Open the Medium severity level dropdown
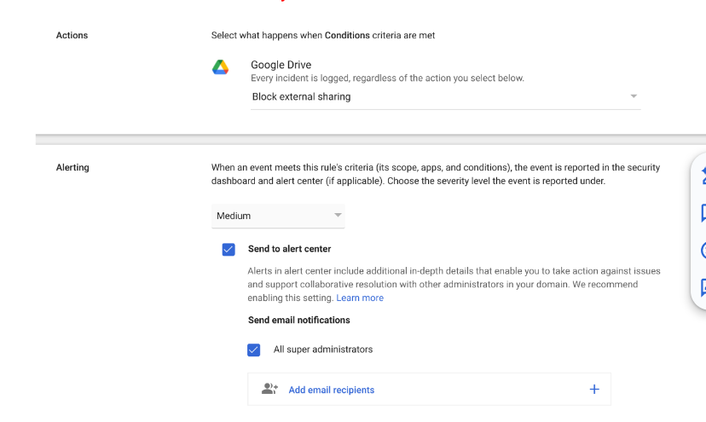The height and width of the screenshot is (422, 706). coord(278,216)
